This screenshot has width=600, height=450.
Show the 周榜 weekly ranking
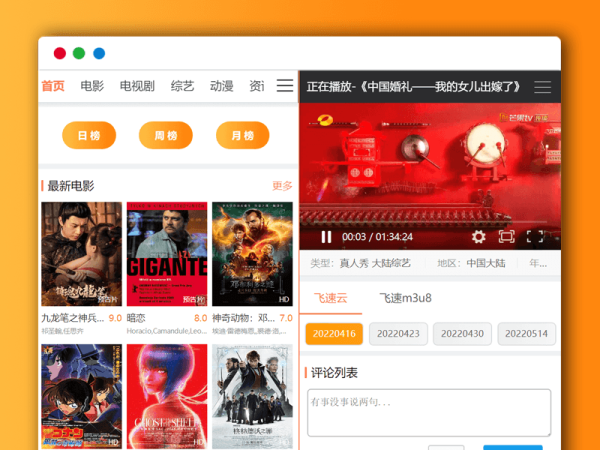click(x=166, y=135)
